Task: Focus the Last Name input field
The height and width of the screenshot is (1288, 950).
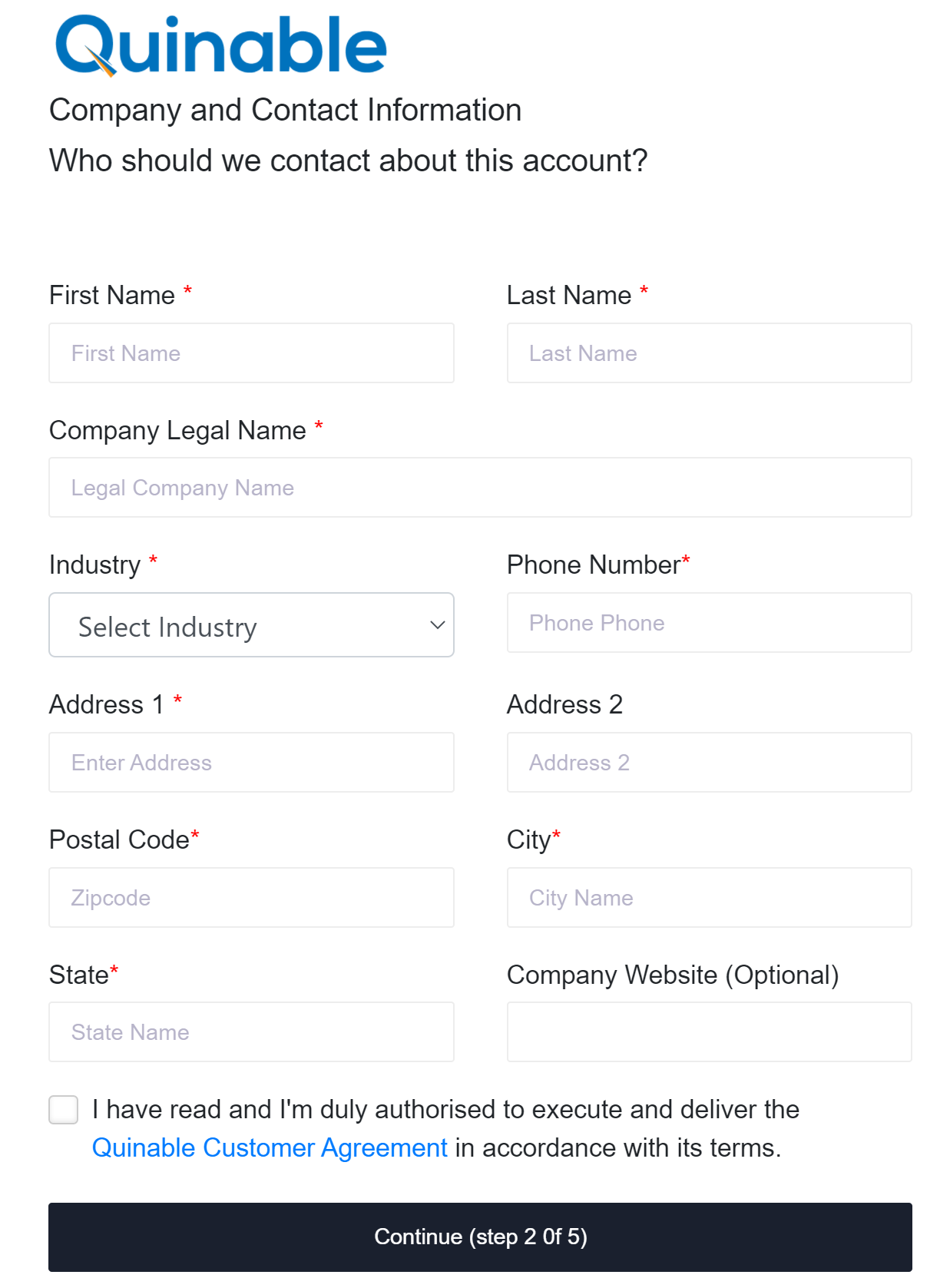Action: tap(709, 353)
